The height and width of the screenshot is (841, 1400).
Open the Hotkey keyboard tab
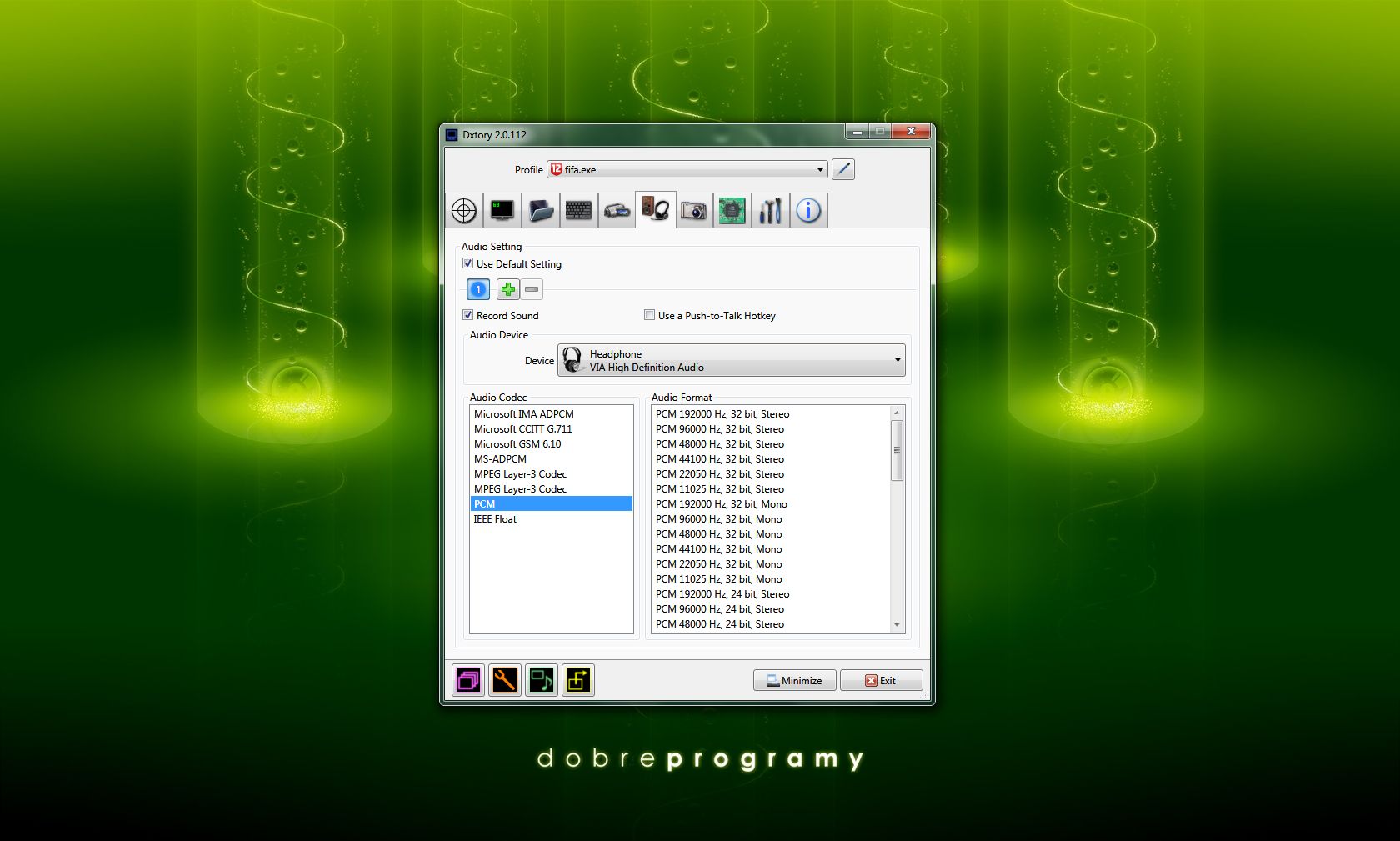[579, 211]
